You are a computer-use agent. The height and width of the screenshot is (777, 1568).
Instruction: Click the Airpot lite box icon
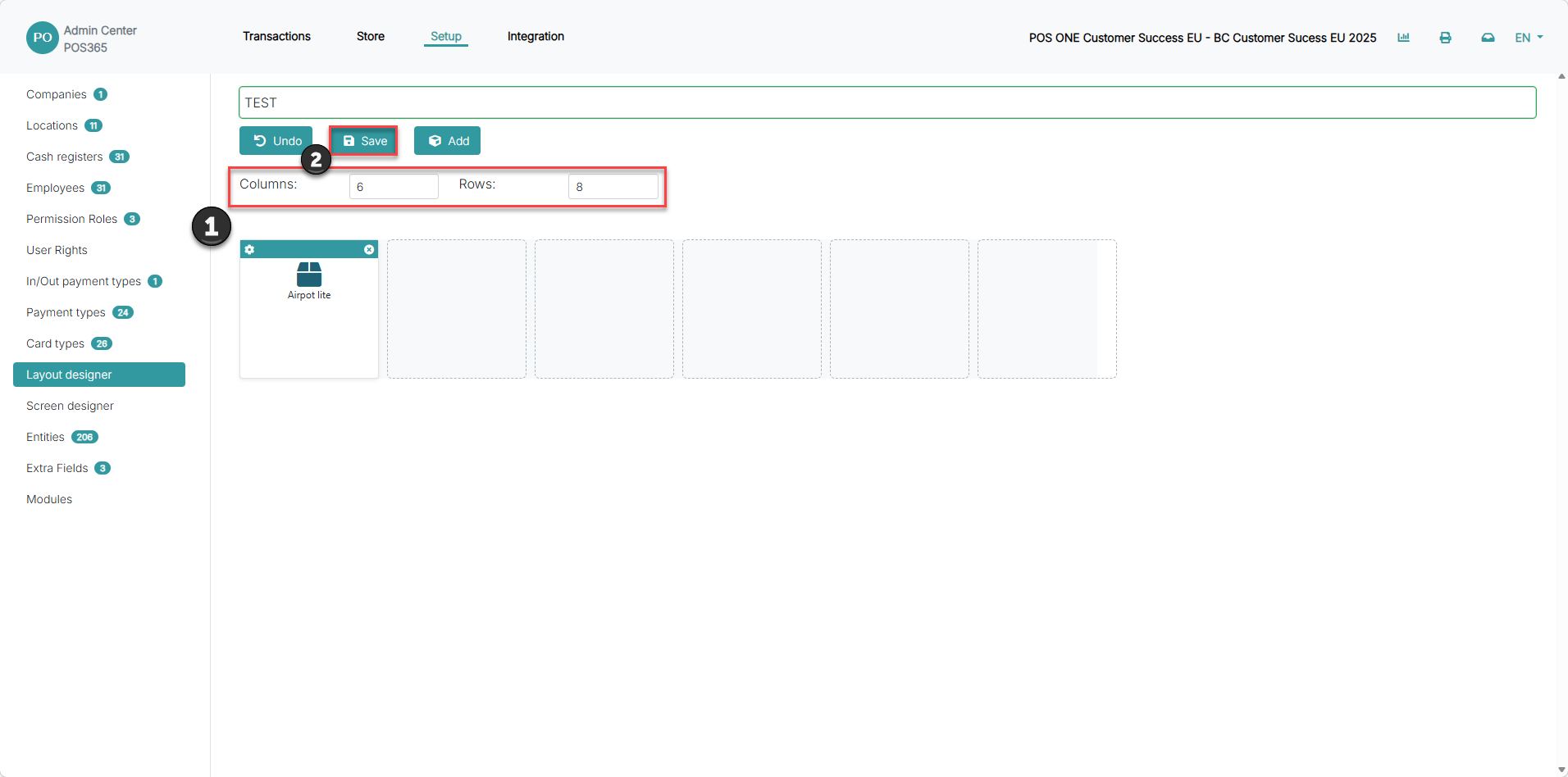click(x=309, y=274)
